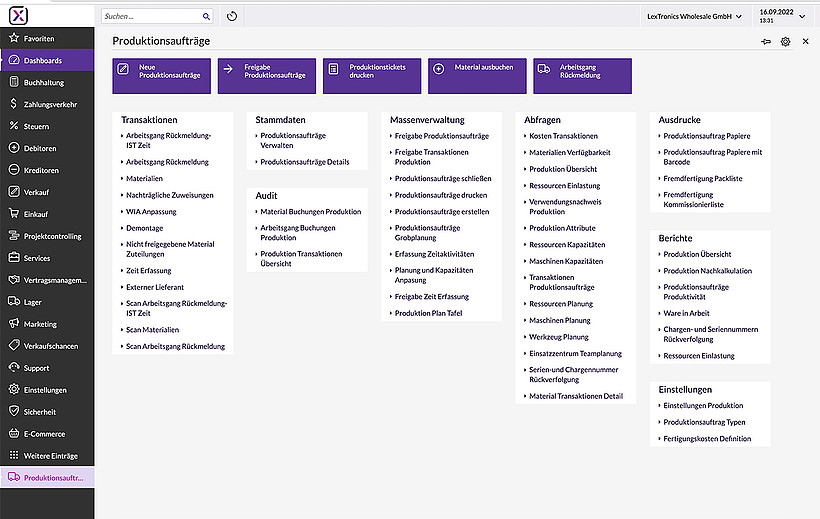Click the Neue Produktionsaufträge button
Viewport: 820px width, 519px height.
coord(162,76)
